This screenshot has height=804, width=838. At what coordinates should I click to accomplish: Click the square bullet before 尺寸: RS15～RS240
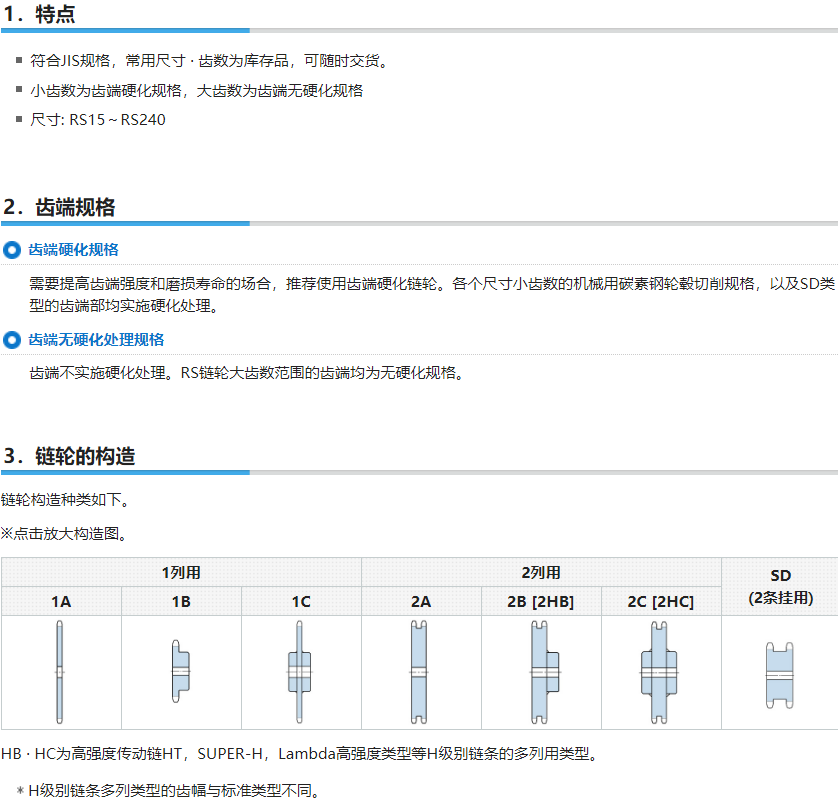19,119
